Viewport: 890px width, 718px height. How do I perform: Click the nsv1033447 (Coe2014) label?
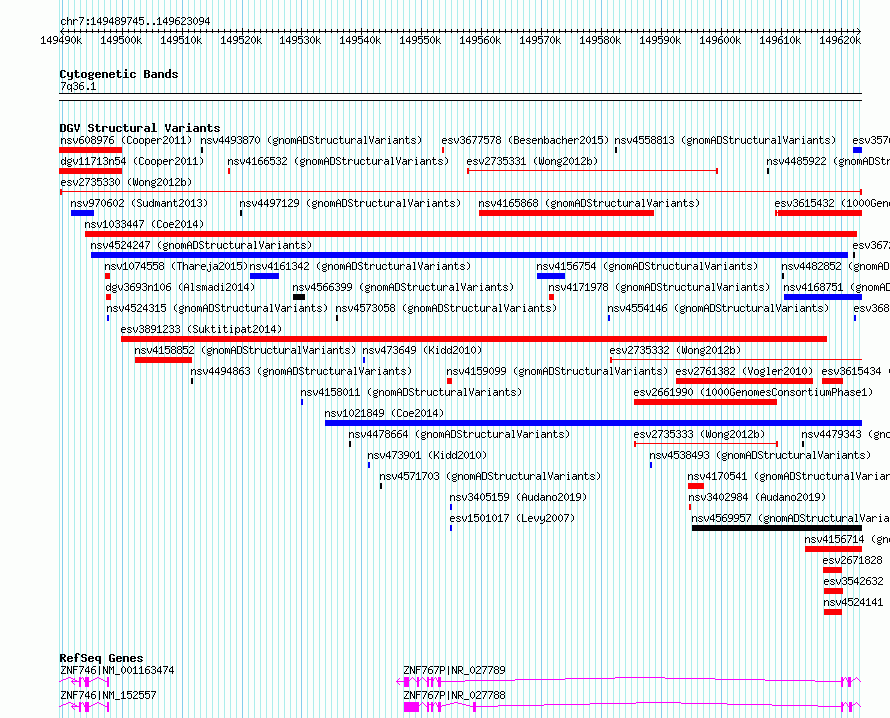(x=144, y=224)
